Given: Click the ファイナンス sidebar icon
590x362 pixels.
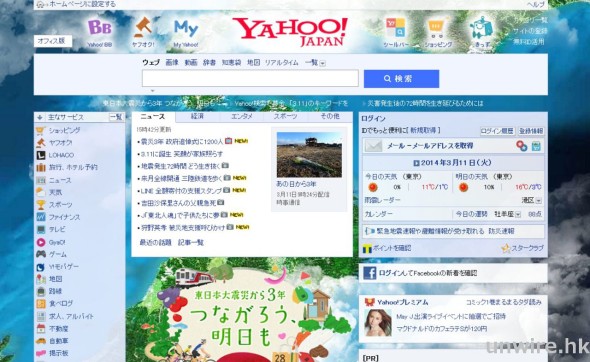Looking at the screenshot, I should (41, 217).
